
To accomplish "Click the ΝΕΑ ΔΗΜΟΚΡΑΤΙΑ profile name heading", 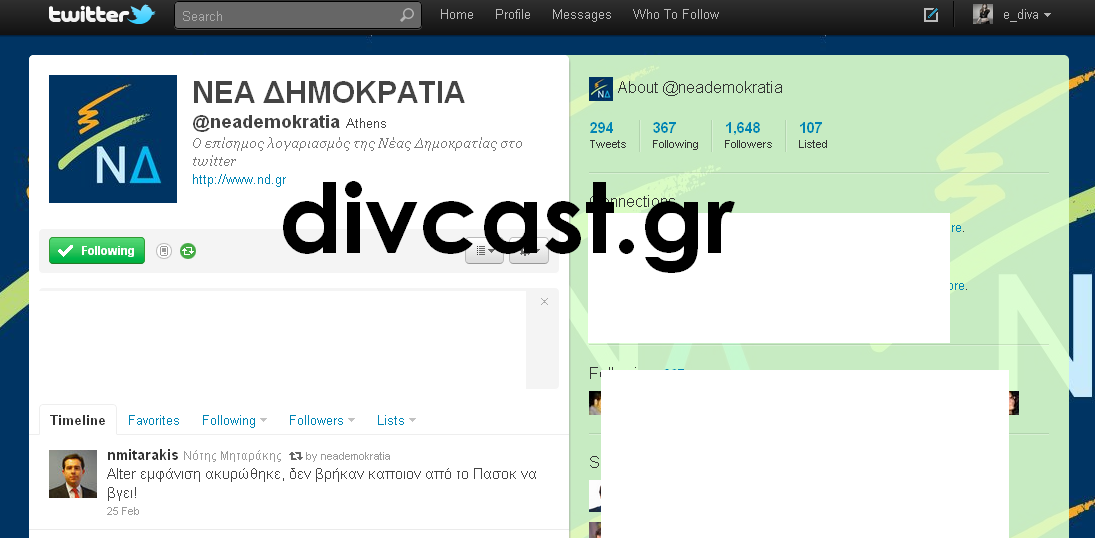I will [x=328, y=92].
